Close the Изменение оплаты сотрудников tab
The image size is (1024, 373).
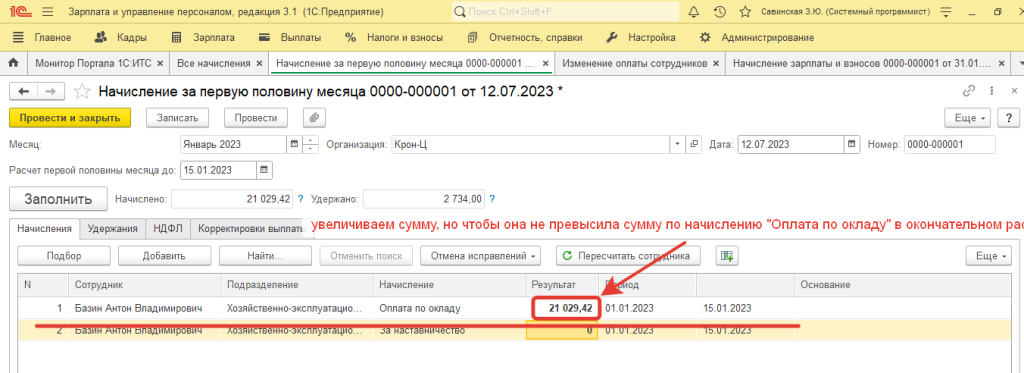point(716,63)
